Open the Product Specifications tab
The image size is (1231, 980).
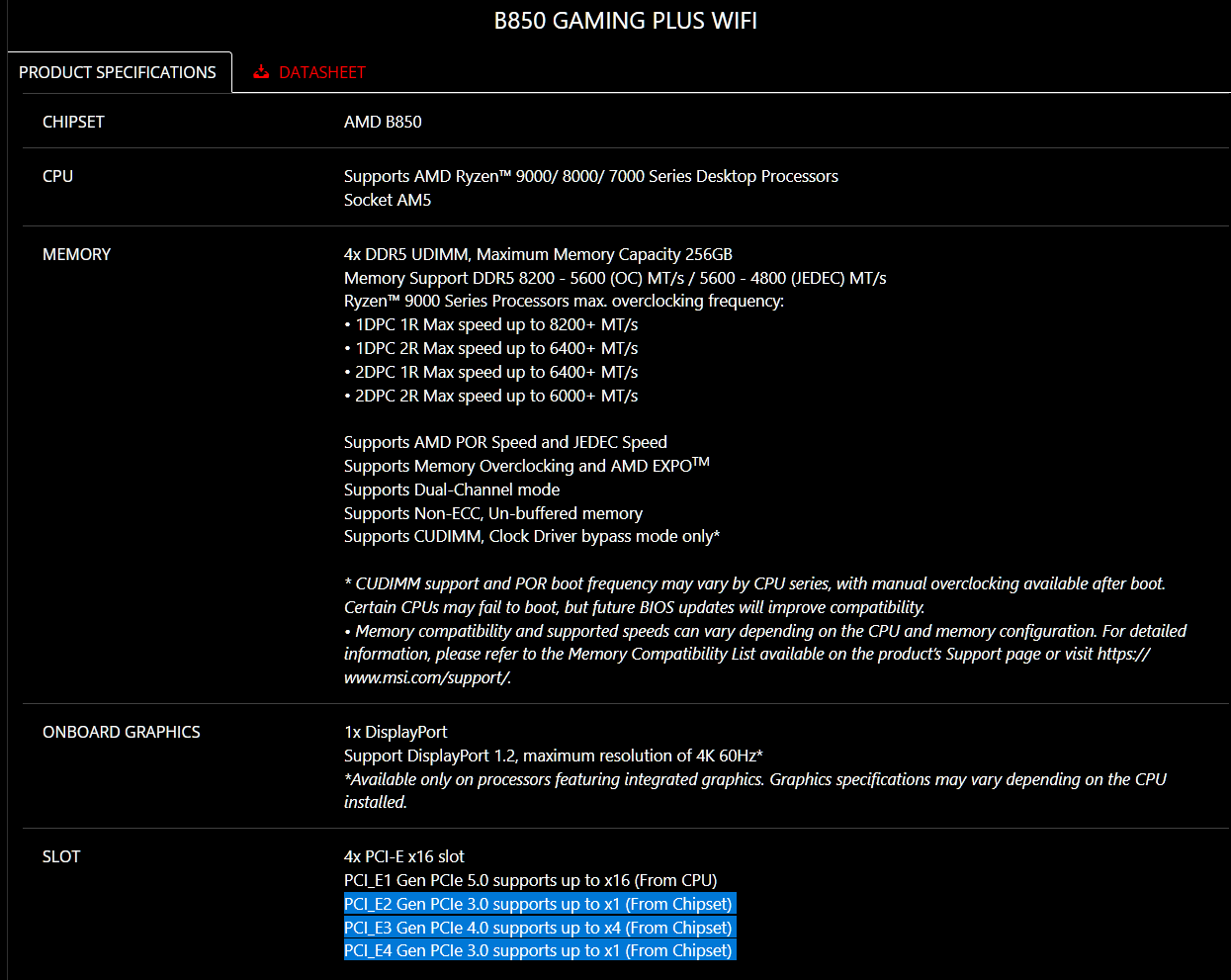click(118, 72)
